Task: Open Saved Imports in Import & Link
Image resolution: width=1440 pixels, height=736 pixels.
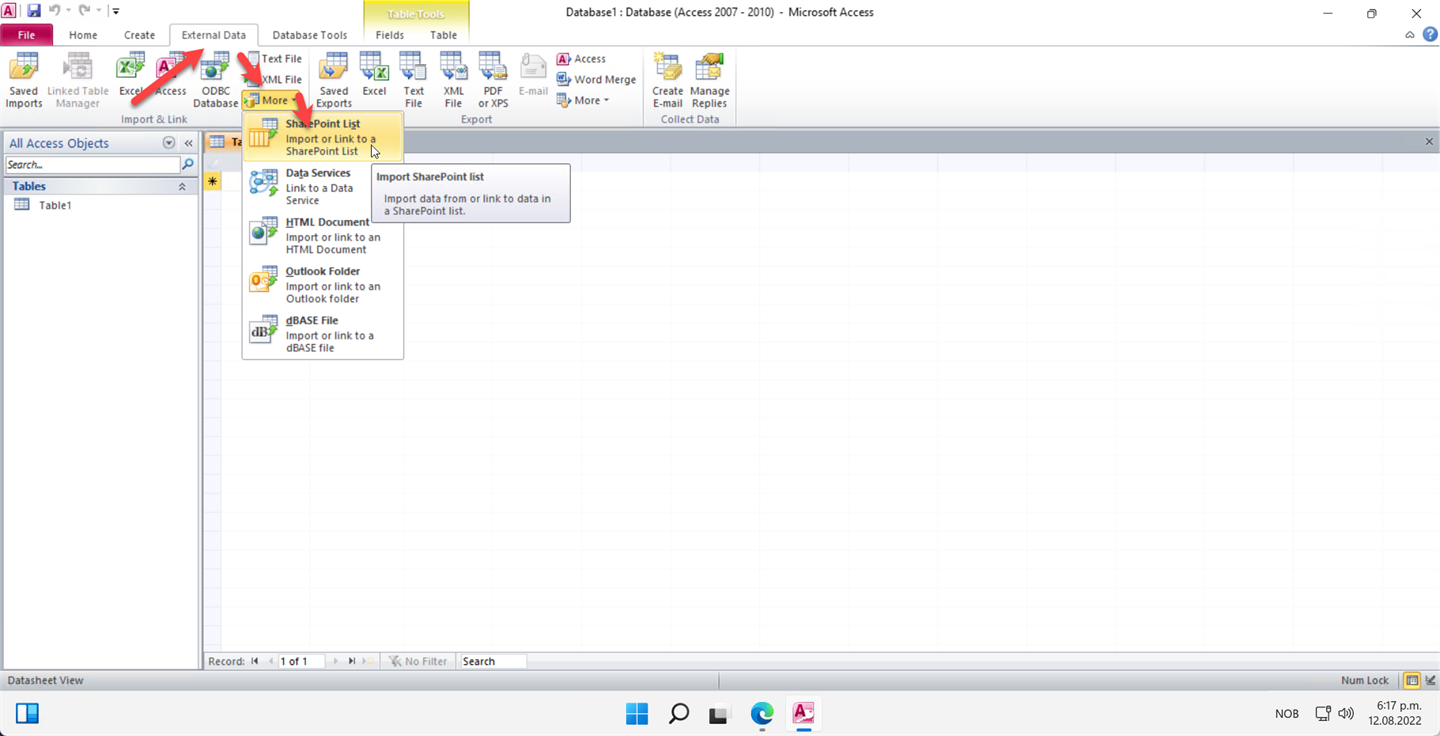Action: [24, 80]
